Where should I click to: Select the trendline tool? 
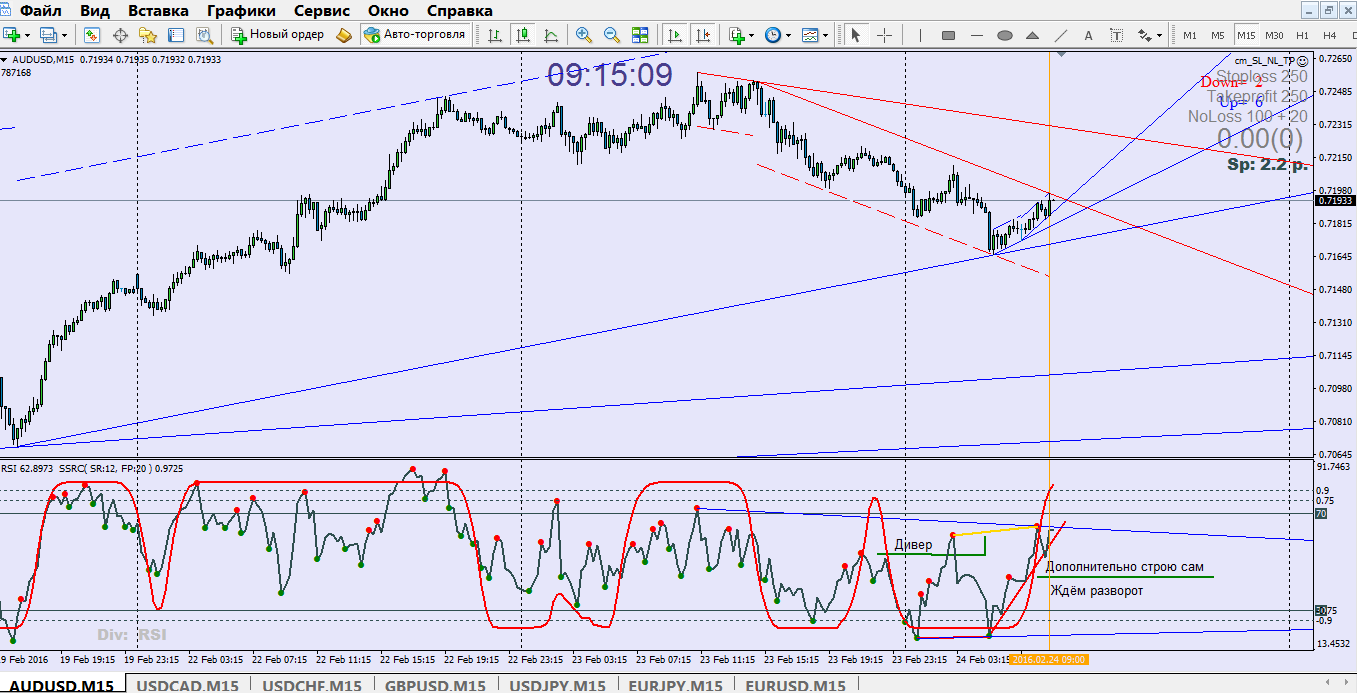(x=1061, y=35)
